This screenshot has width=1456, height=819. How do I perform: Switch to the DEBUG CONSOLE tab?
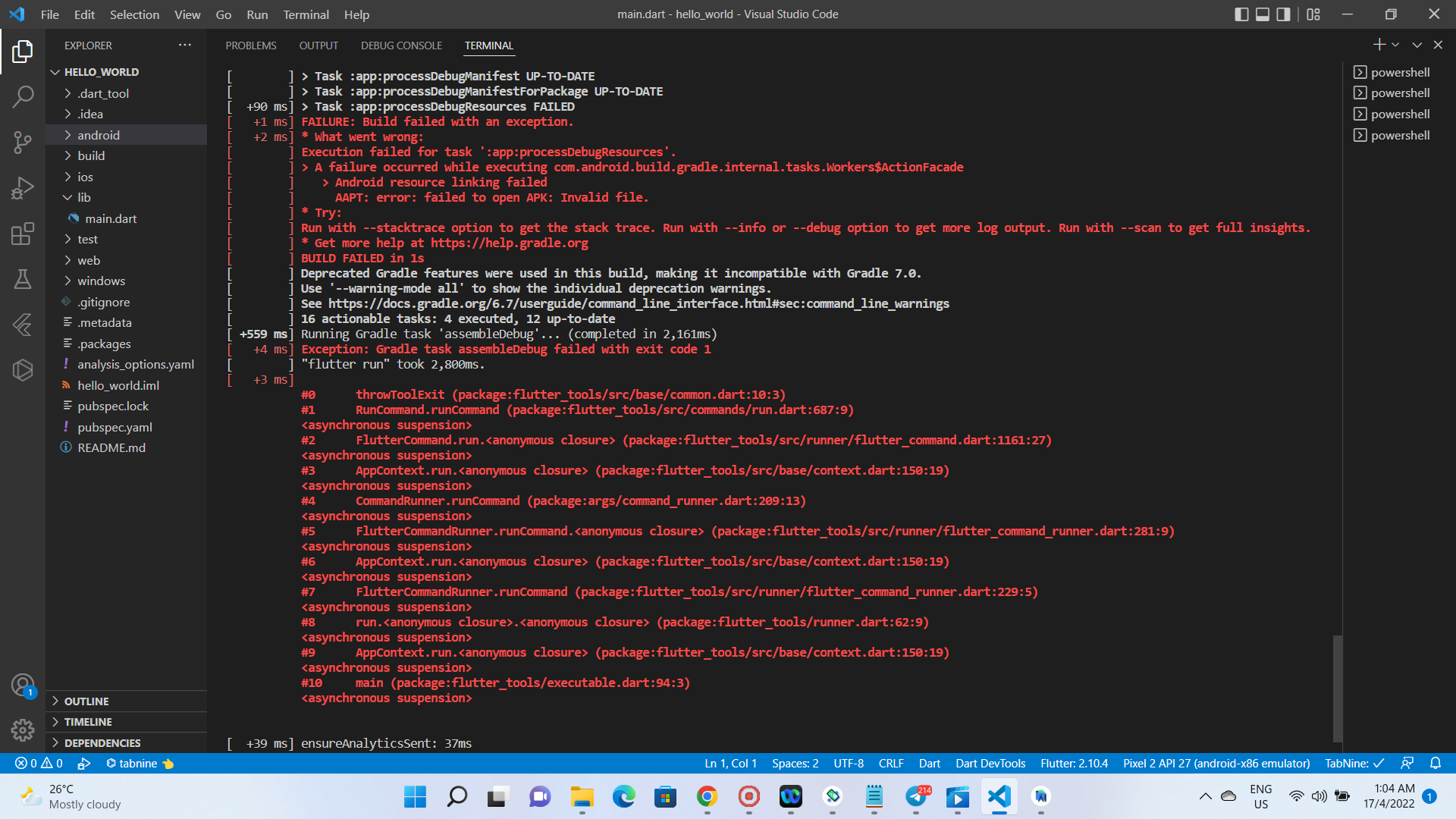402,45
